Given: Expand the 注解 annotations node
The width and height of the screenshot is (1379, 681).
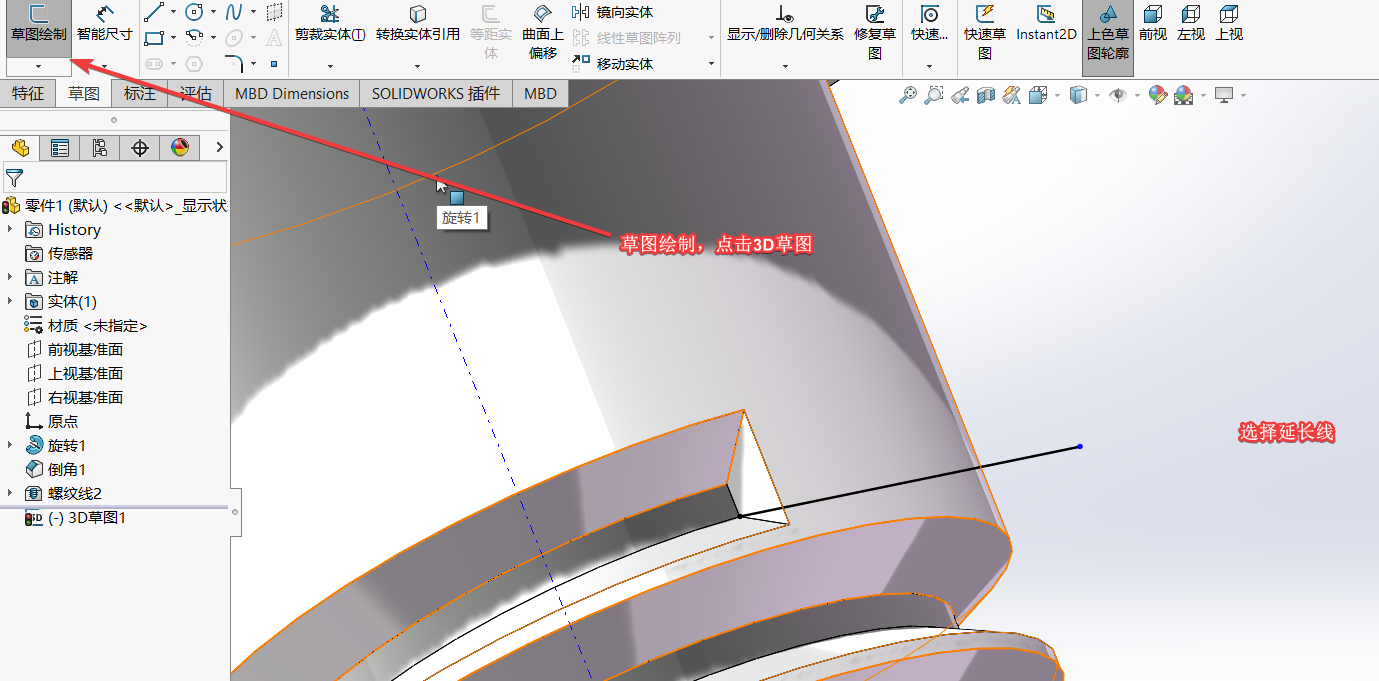Looking at the screenshot, I should 10,277.
